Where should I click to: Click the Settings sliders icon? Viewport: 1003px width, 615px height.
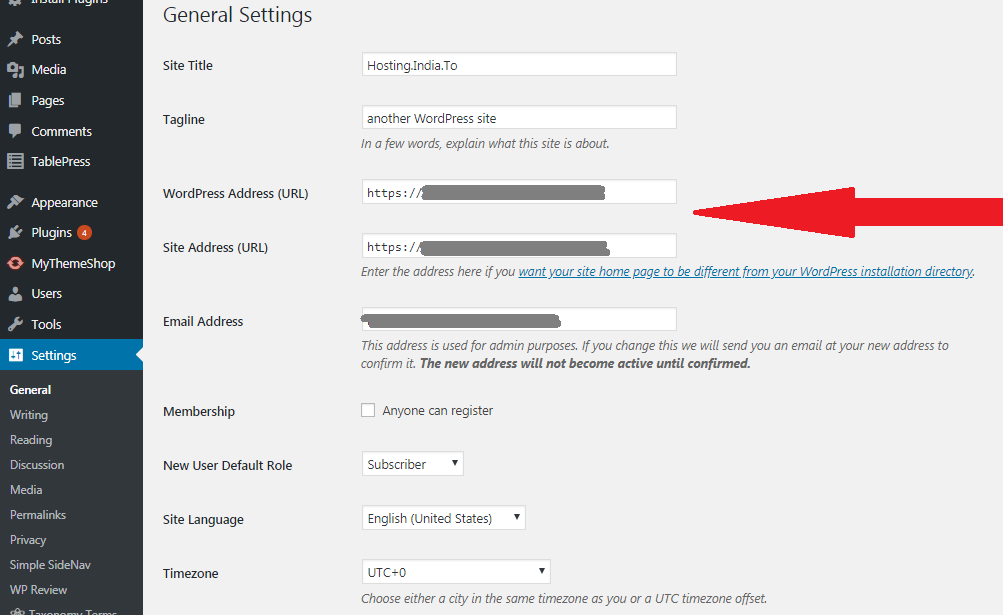pyautogui.click(x=15, y=355)
